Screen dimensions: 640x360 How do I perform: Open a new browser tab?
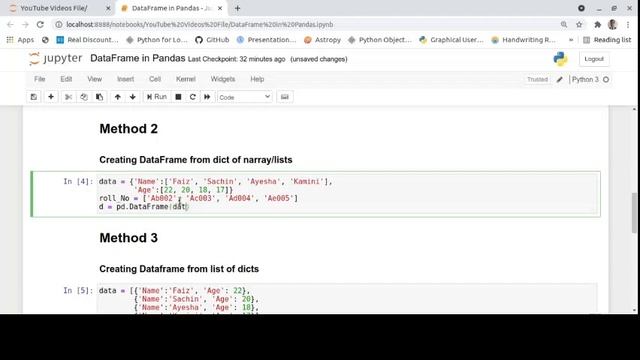(x=238, y=8)
